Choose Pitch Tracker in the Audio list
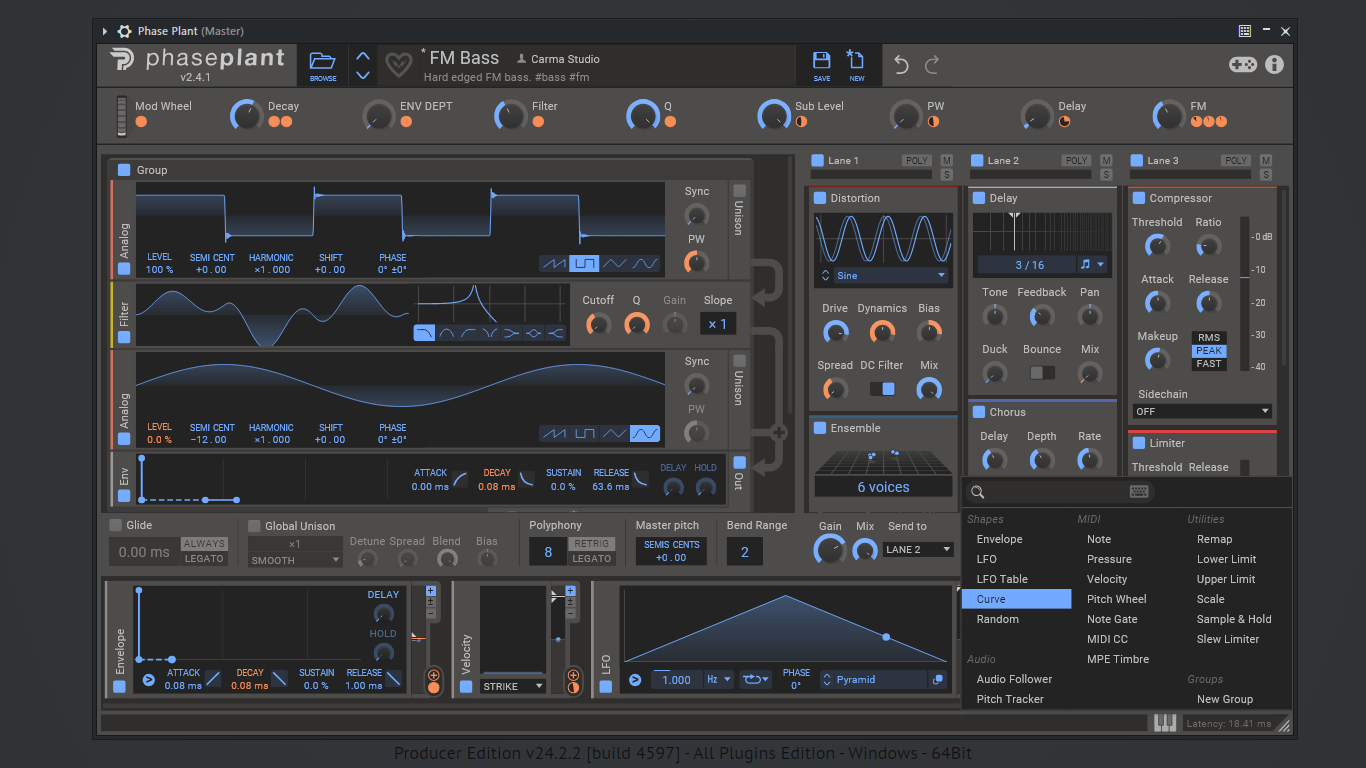 pyautogui.click(x=1010, y=699)
